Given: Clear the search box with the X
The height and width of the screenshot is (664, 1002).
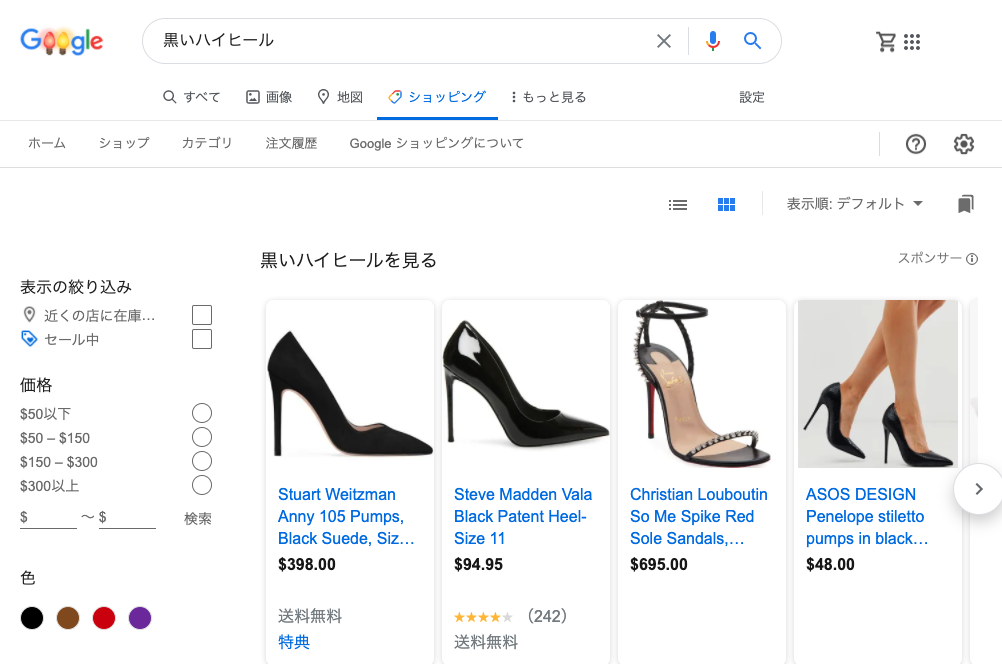Looking at the screenshot, I should click(x=663, y=41).
